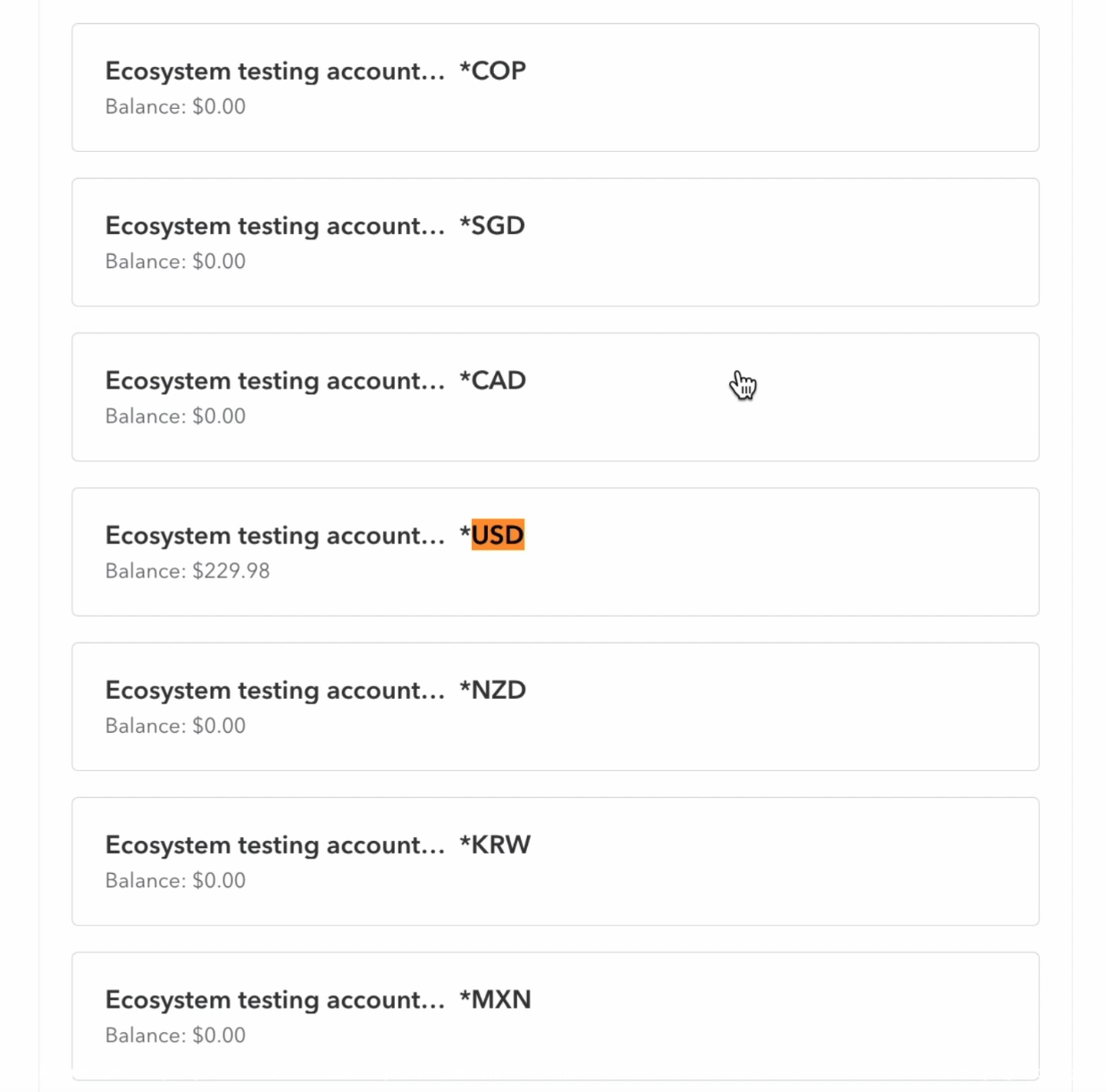Click the Balance: $229.98 text
Image resolution: width=1106 pixels, height=1092 pixels.
pos(188,571)
